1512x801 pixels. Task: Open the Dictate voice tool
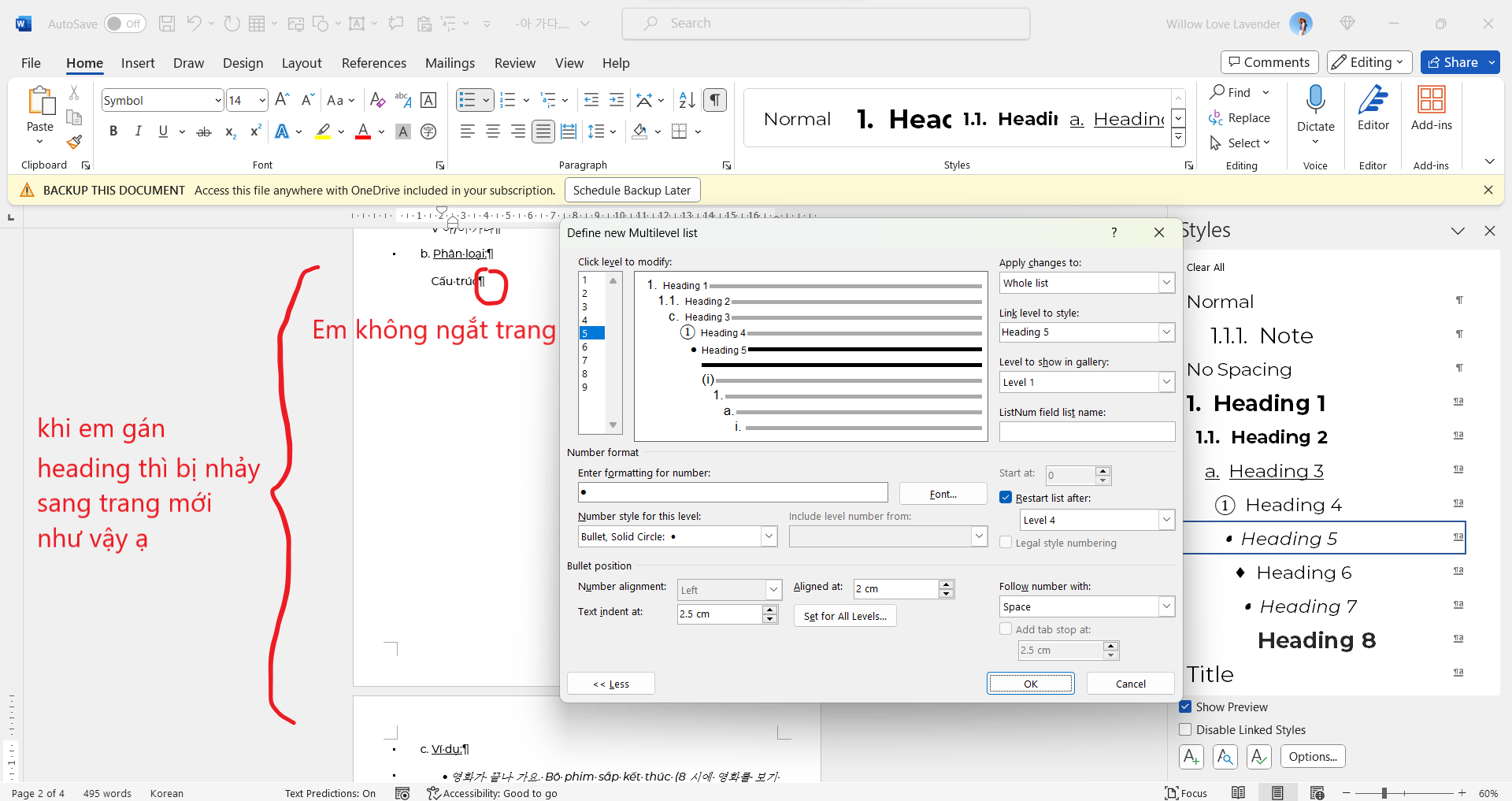coord(1316,110)
